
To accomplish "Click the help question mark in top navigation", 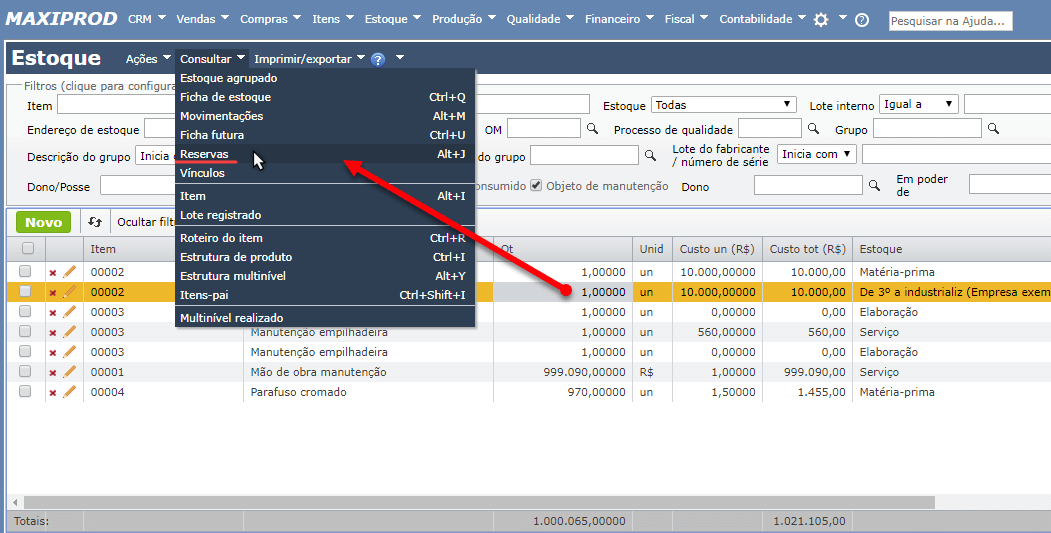I will pos(862,20).
